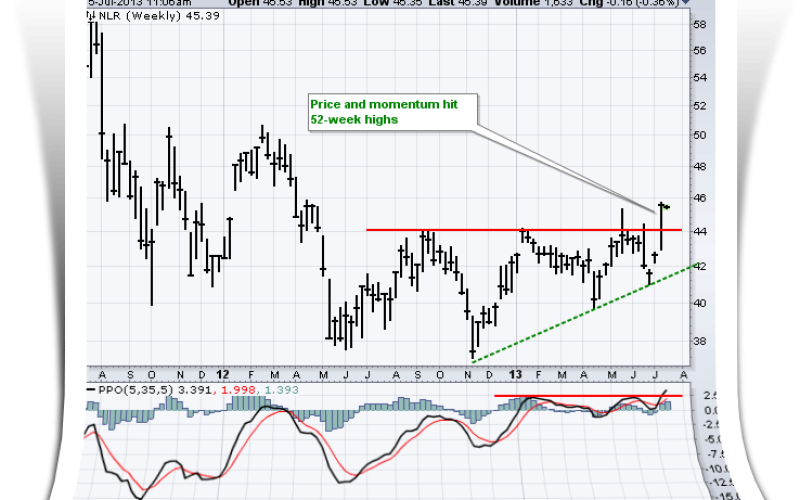Click the '12' year marker on the time axis
This screenshot has height=500, width=800.
(227, 373)
